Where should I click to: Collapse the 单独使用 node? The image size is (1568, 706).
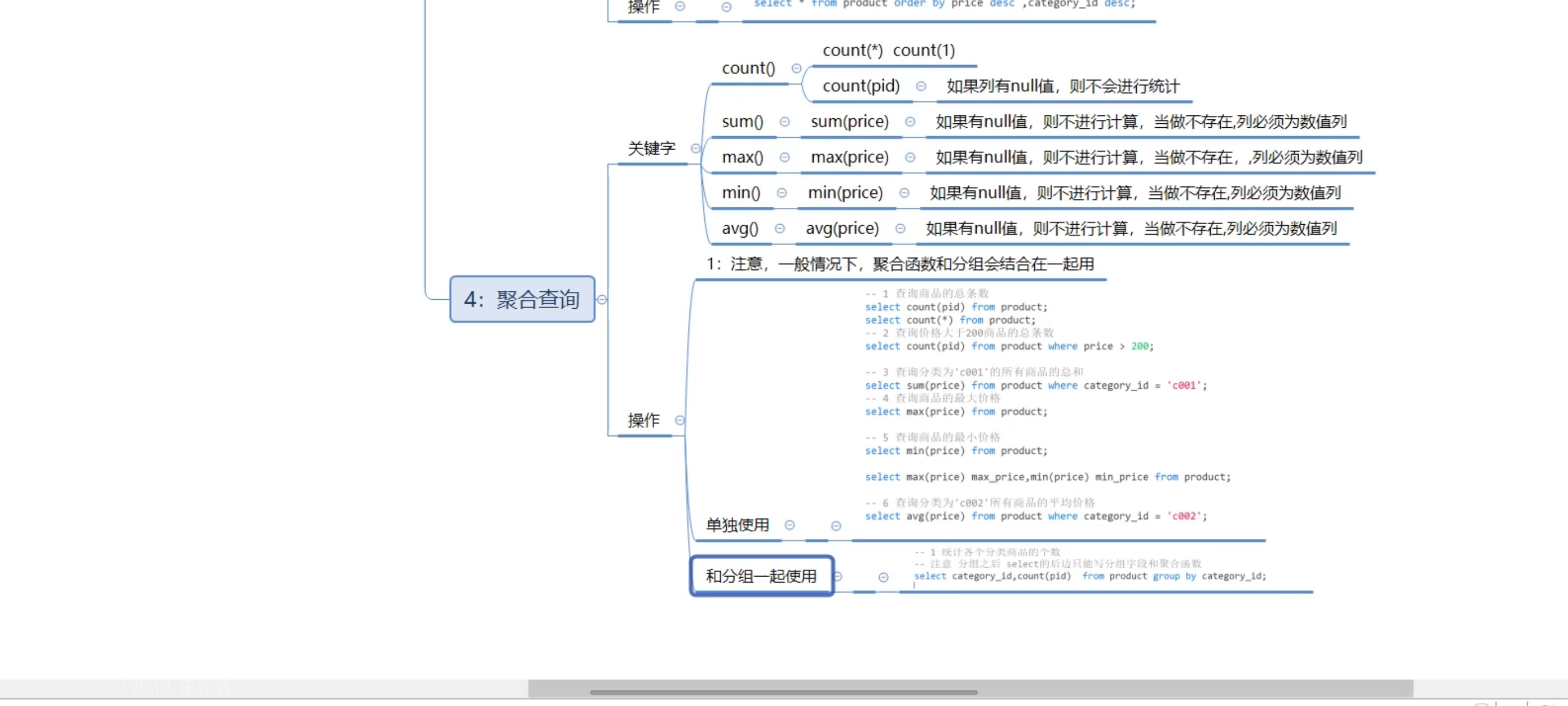(790, 525)
